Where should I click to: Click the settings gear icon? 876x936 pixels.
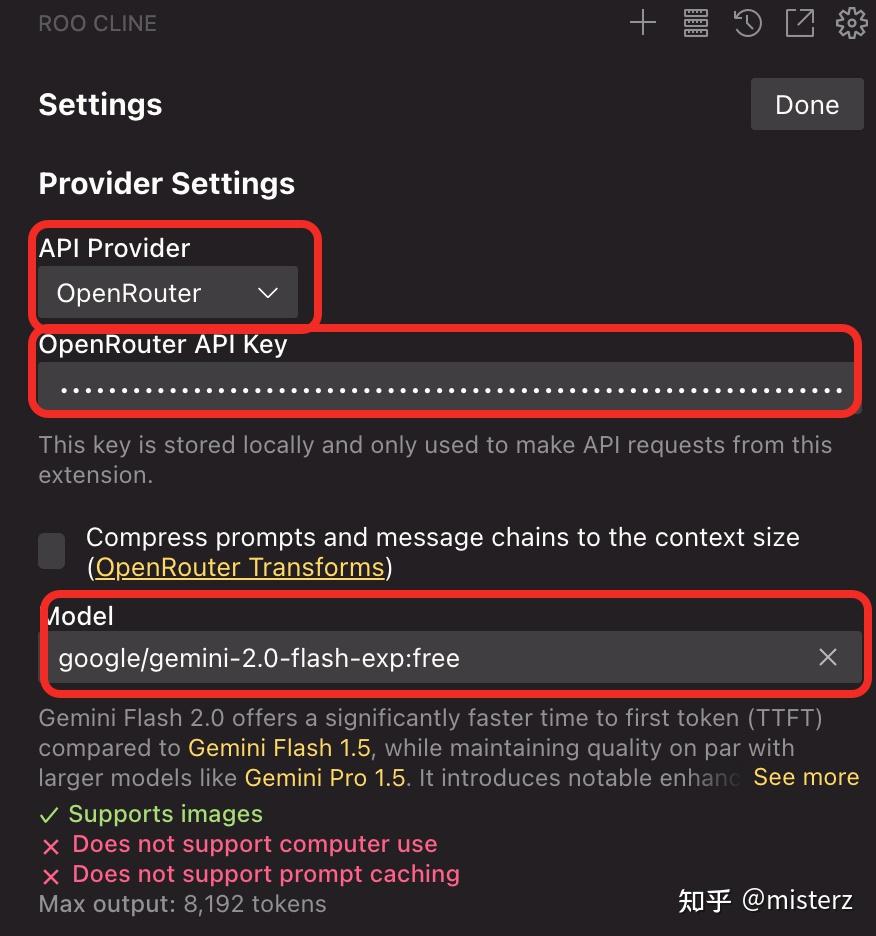coord(852,23)
